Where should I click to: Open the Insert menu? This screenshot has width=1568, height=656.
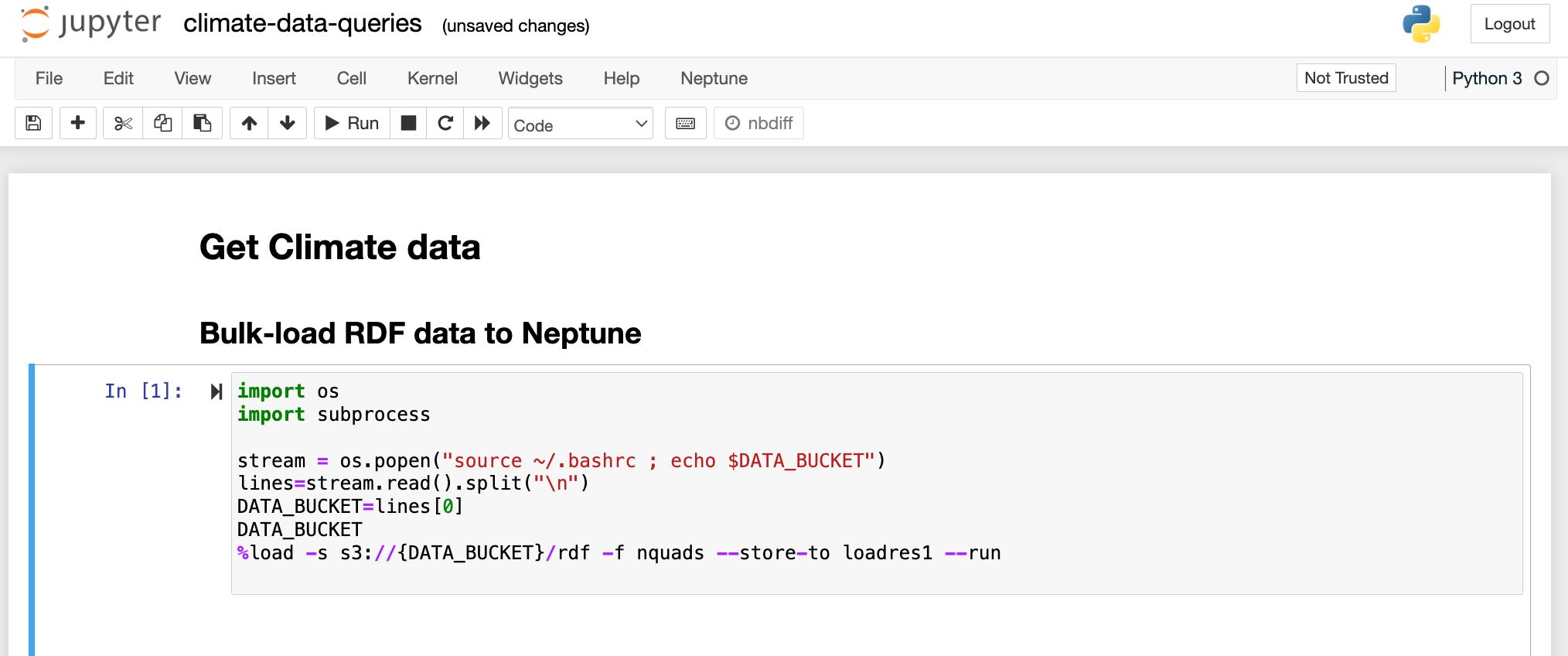coord(274,78)
